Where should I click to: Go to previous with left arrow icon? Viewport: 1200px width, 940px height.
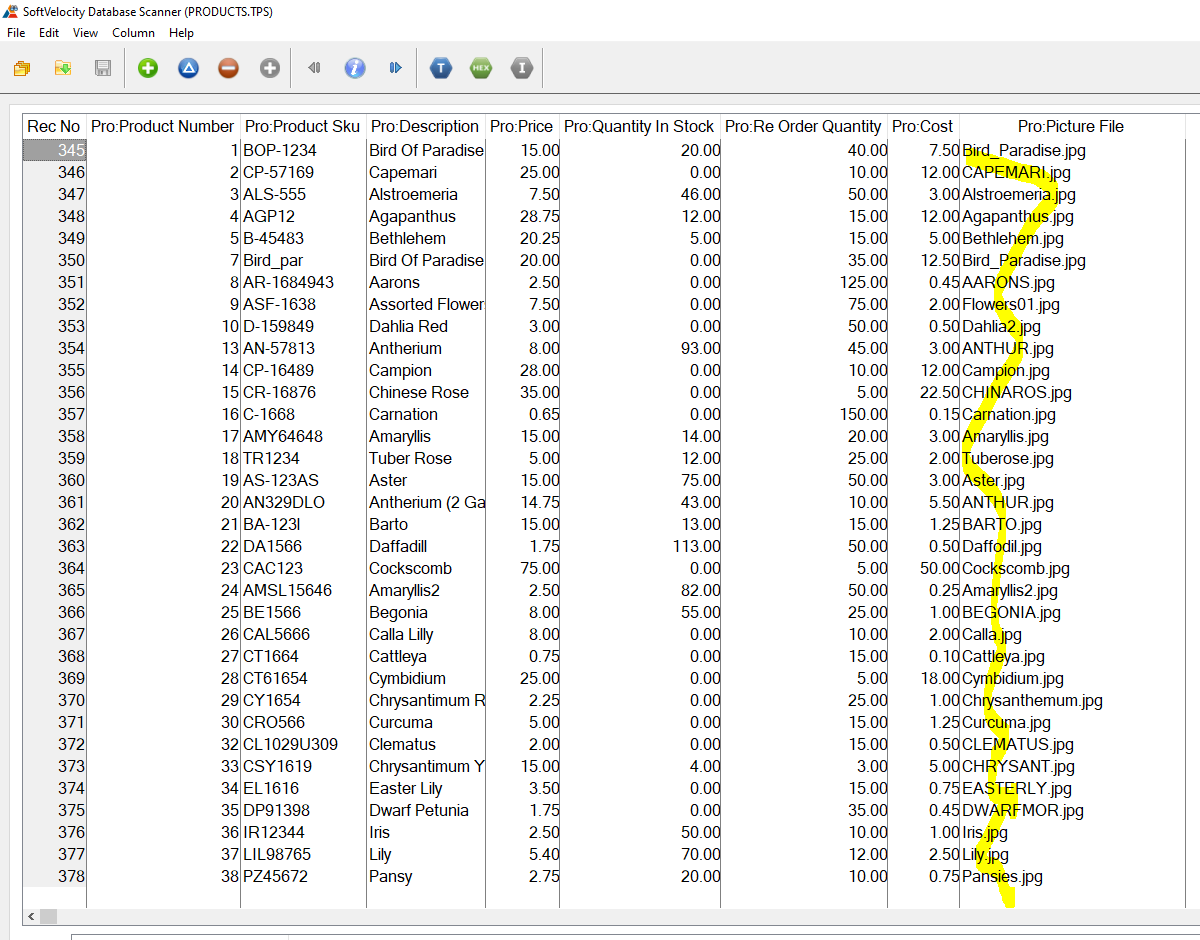[x=314, y=68]
